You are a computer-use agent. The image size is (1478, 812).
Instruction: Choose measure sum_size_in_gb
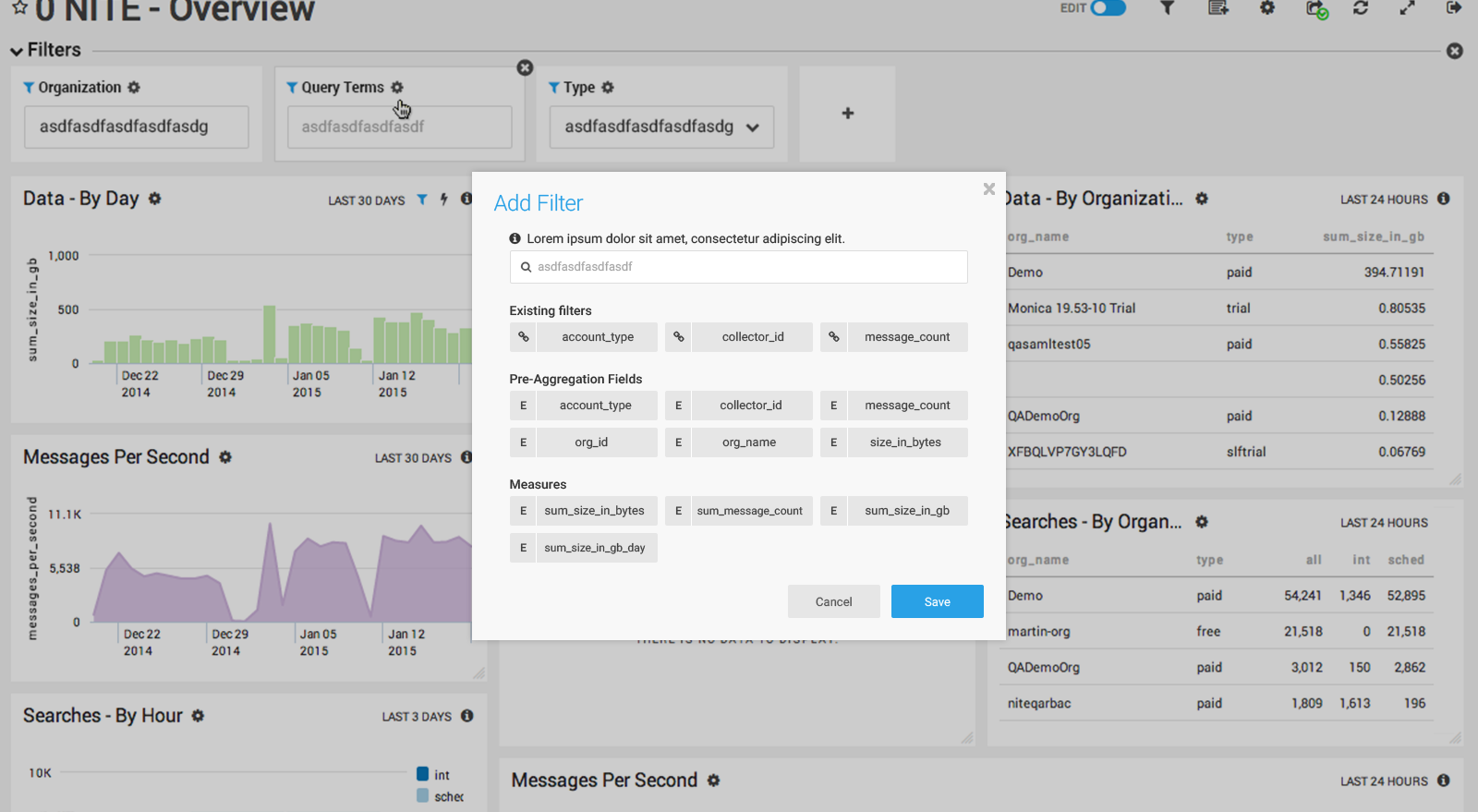pyautogui.click(x=894, y=511)
